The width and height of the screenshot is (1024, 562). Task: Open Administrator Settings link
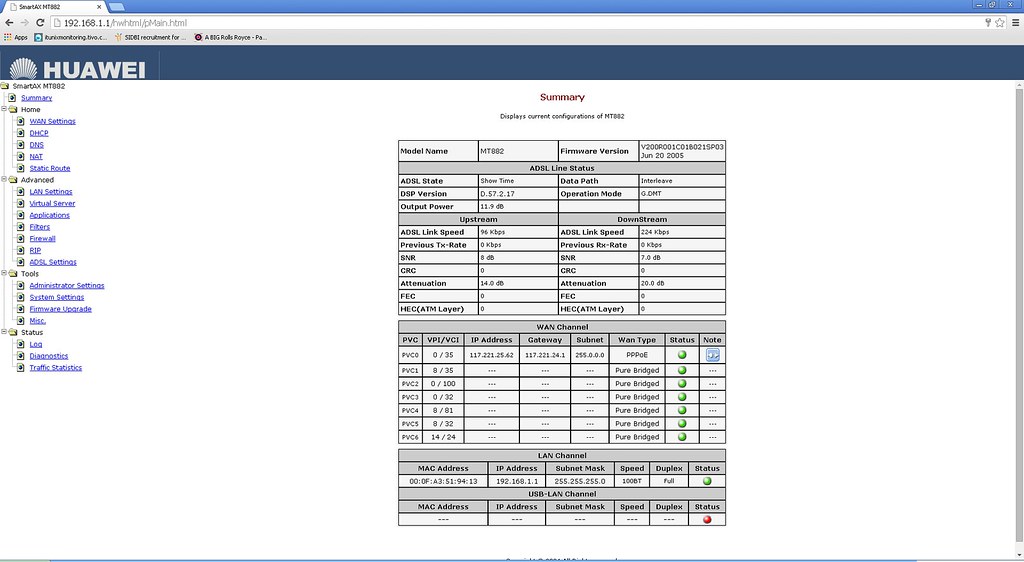(x=67, y=286)
